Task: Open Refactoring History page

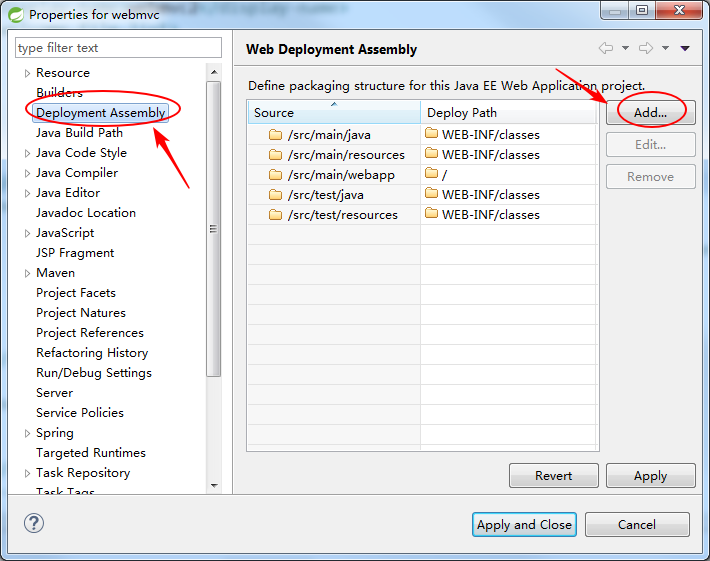Action: 92,353
